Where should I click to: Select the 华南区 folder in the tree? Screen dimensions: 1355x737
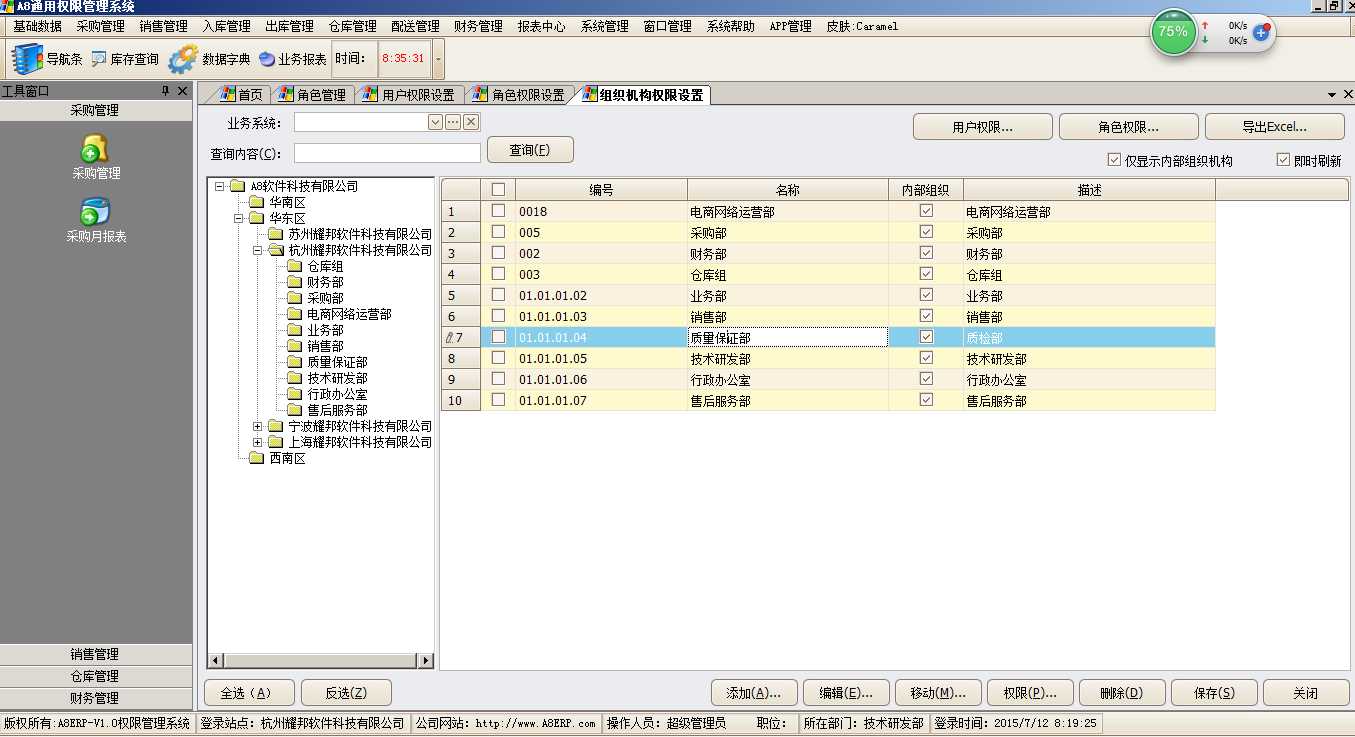click(x=287, y=202)
